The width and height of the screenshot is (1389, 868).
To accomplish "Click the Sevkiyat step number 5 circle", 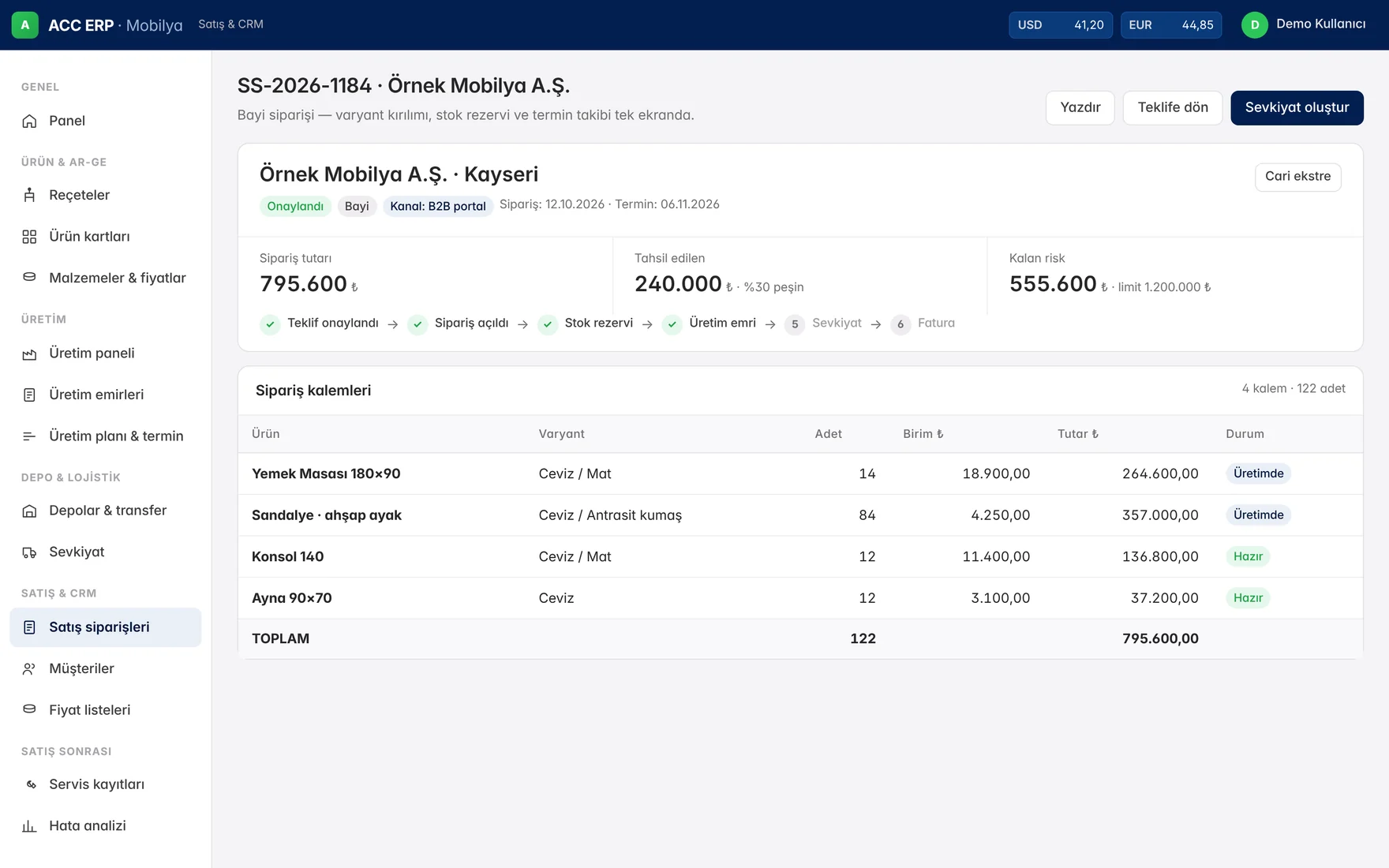I will tap(795, 324).
